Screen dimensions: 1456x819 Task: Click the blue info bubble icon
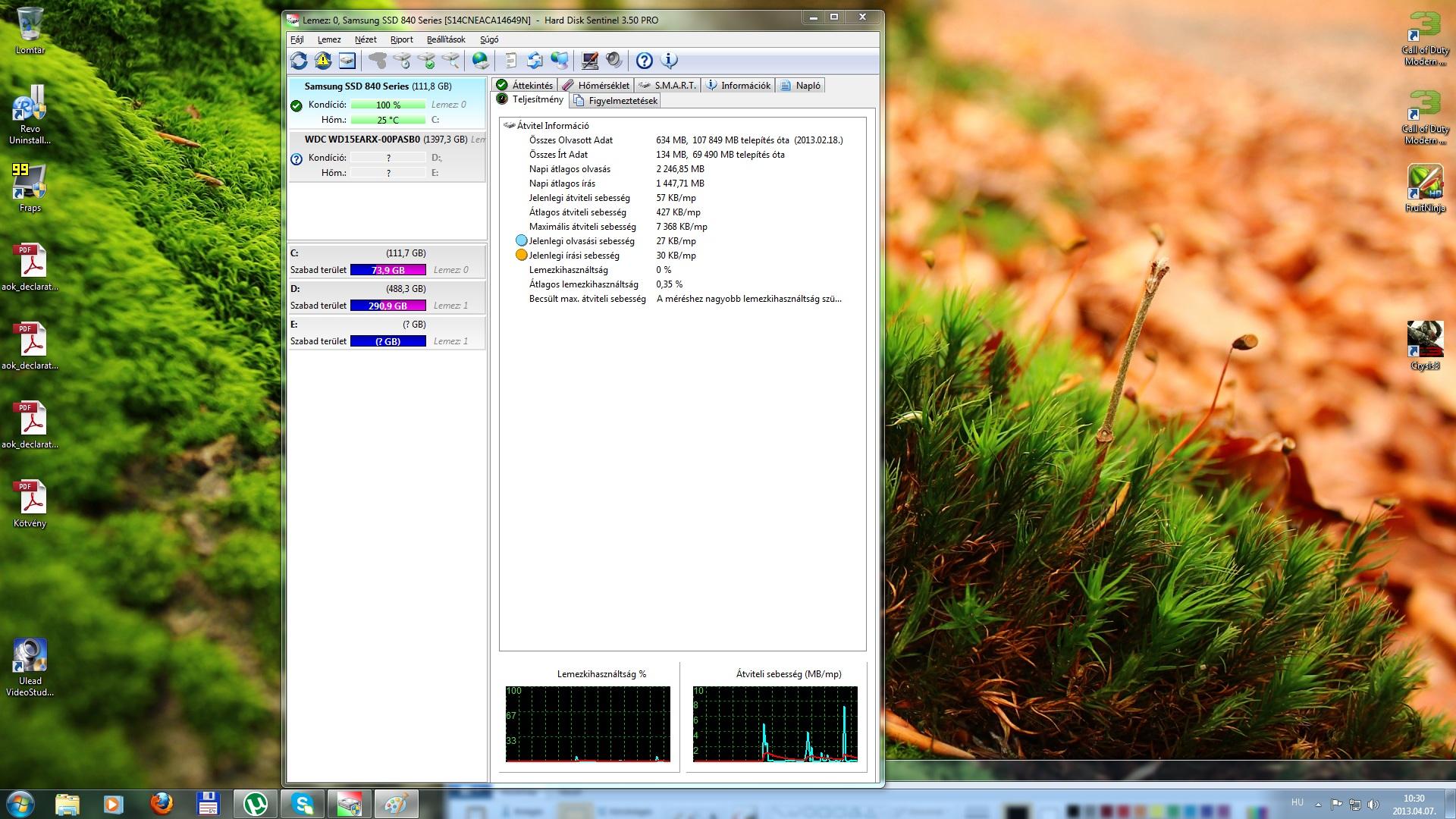click(669, 61)
